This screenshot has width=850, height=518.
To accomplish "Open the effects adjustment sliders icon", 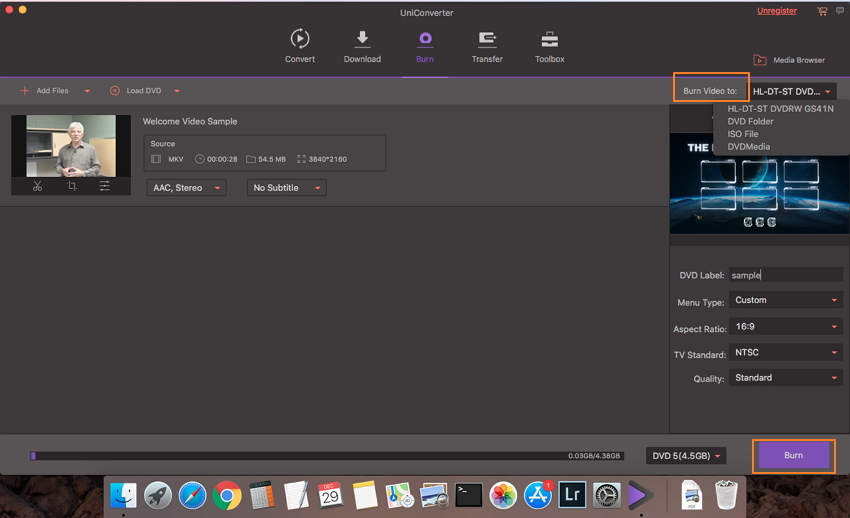I will pyautogui.click(x=105, y=186).
